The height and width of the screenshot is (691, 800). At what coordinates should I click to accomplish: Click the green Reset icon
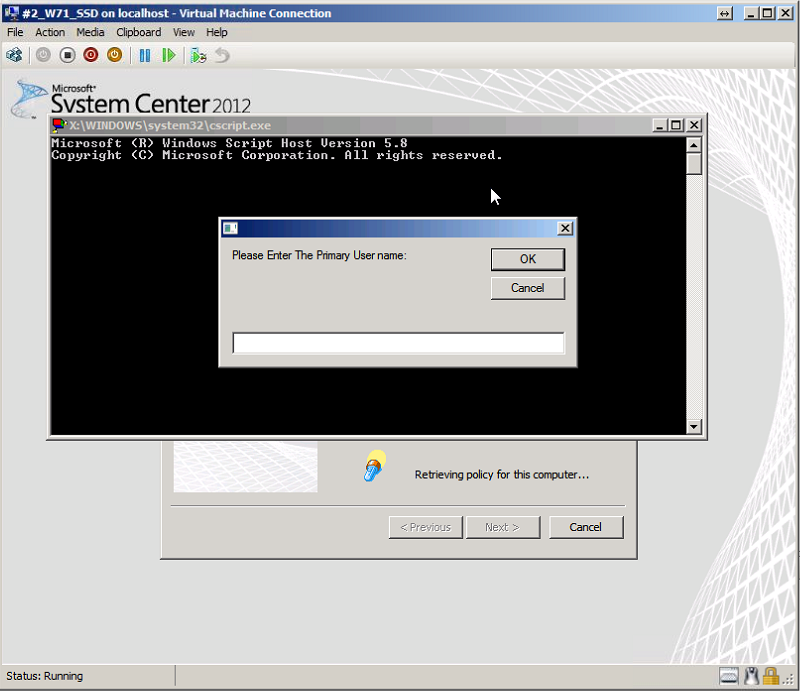click(168, 55)
